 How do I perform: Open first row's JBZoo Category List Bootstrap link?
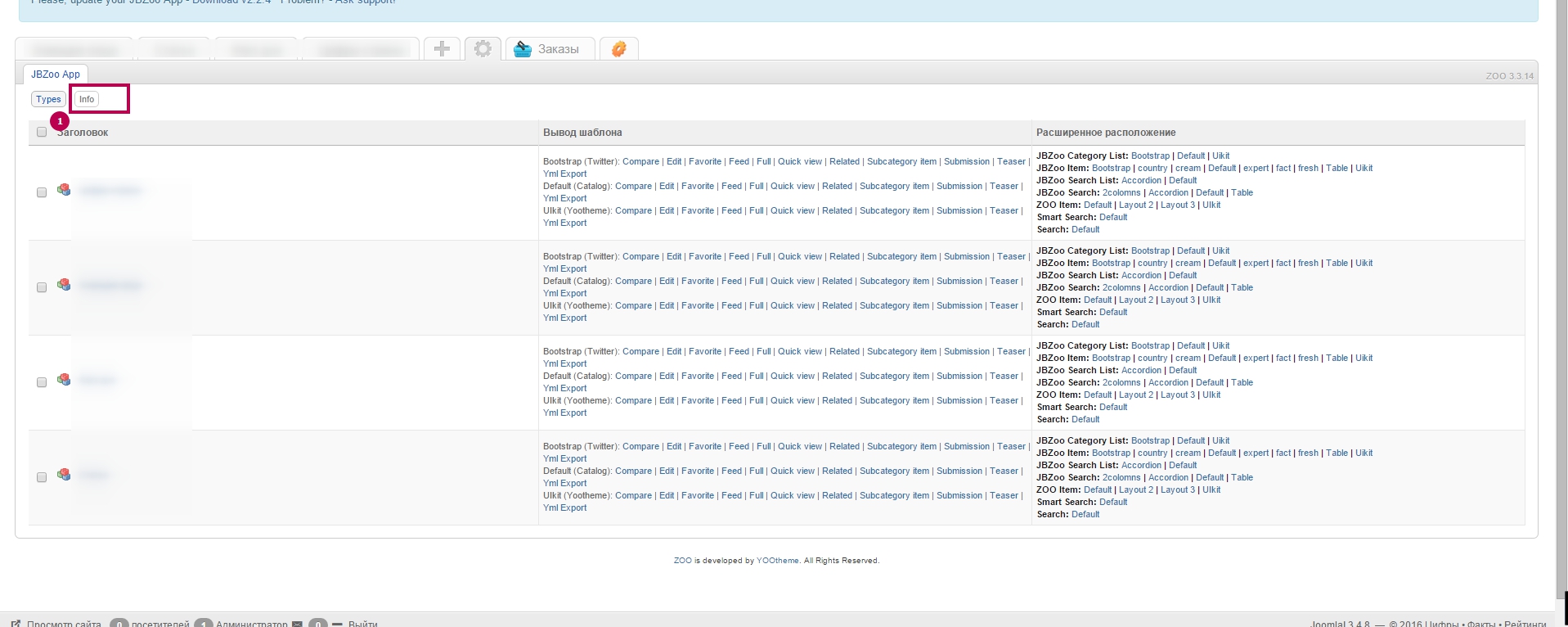tap(1150, 156)
